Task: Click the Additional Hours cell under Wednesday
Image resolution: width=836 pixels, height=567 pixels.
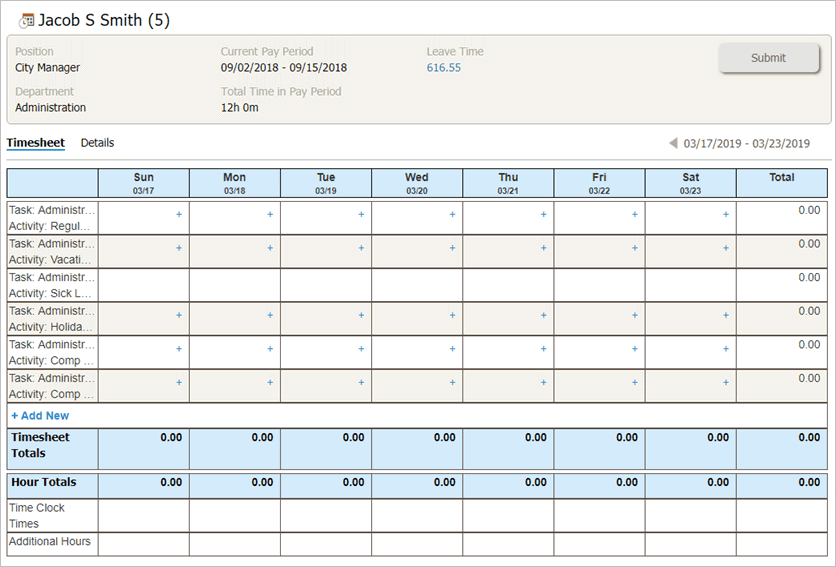Action: click(416, 544)
